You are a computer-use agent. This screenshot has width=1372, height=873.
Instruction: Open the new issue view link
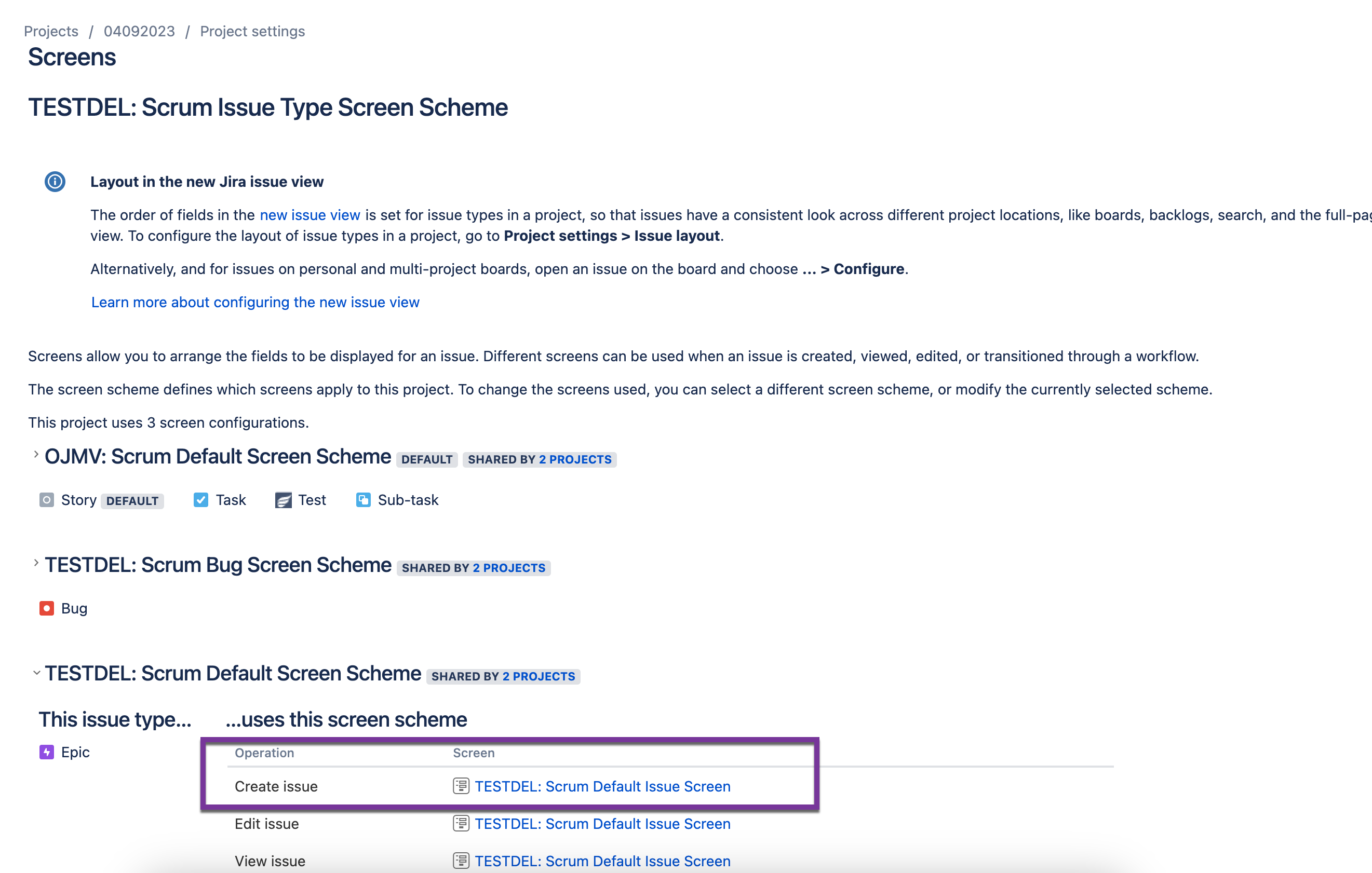pyautogui.click(x=310, y=215)
